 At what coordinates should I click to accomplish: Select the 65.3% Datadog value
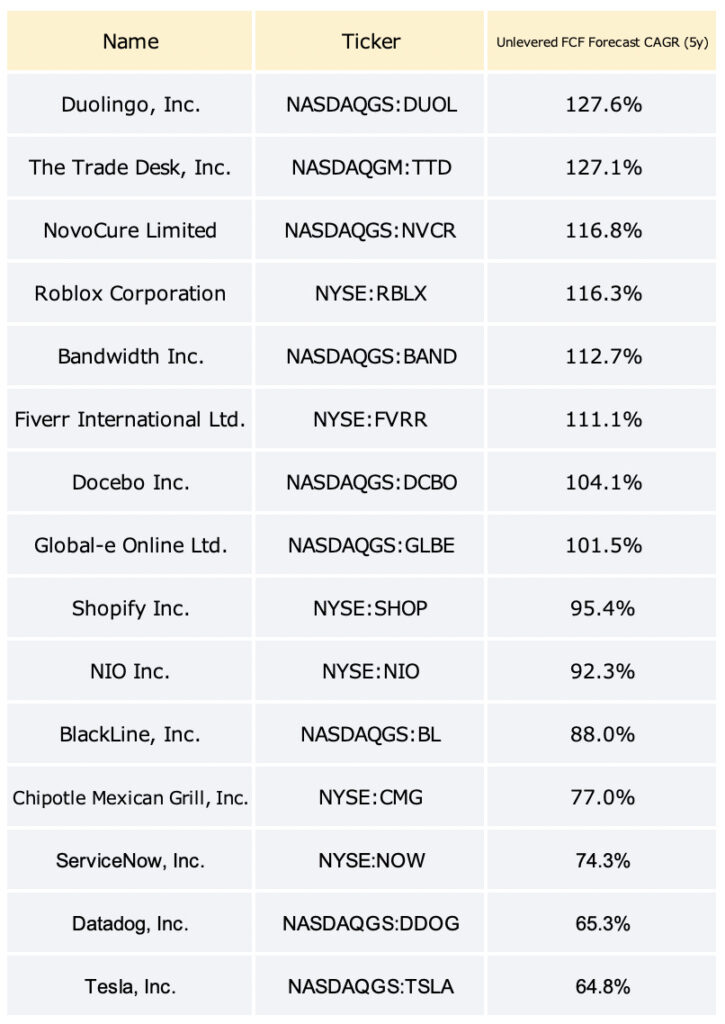click(602, 923)
